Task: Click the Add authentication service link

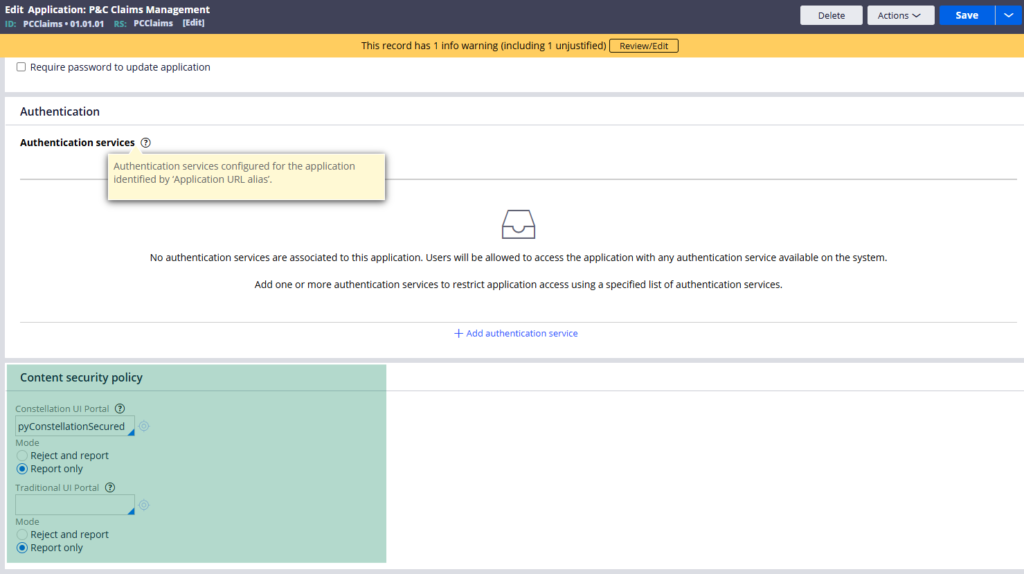Action: point(522,334)
